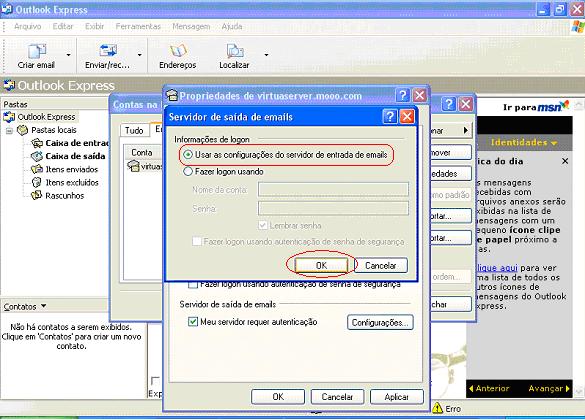Open the Editar menu
Screen dimensions: 585x420
(63, 26)
